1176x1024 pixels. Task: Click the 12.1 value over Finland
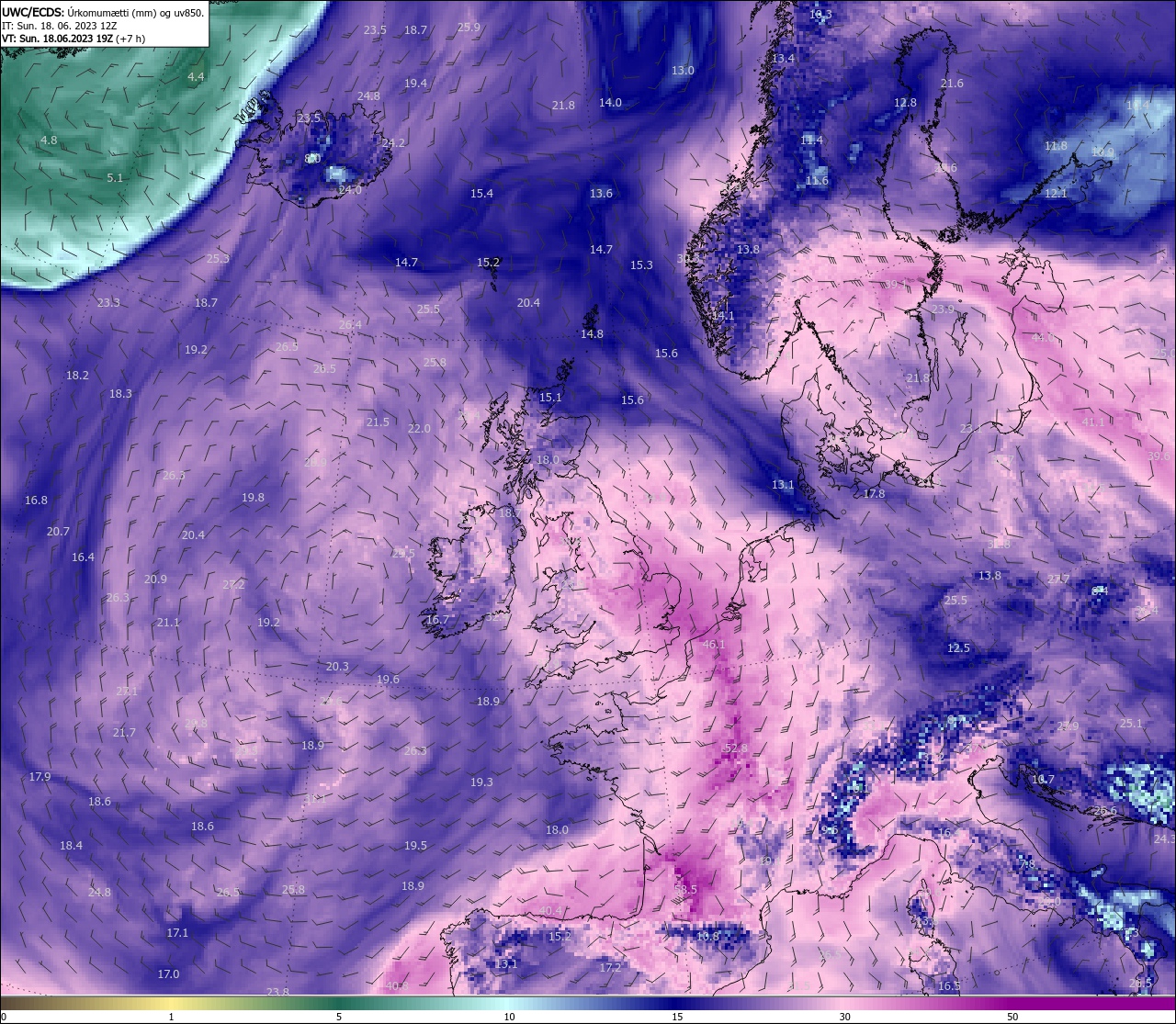click(x=1056, y=194)
